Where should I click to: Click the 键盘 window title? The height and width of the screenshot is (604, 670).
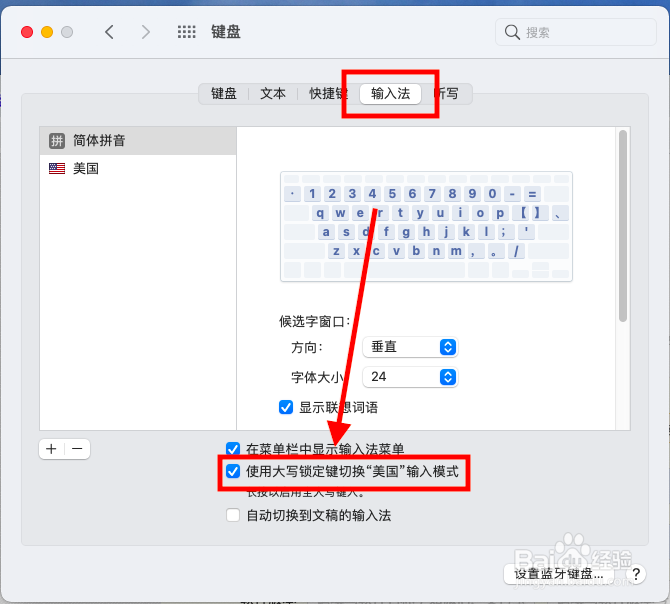226,32
